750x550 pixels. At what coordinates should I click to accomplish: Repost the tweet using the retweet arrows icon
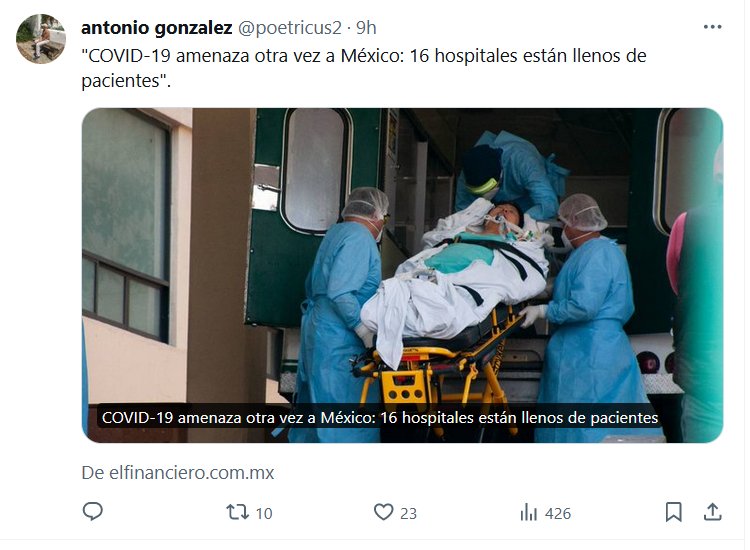point(238,512)
